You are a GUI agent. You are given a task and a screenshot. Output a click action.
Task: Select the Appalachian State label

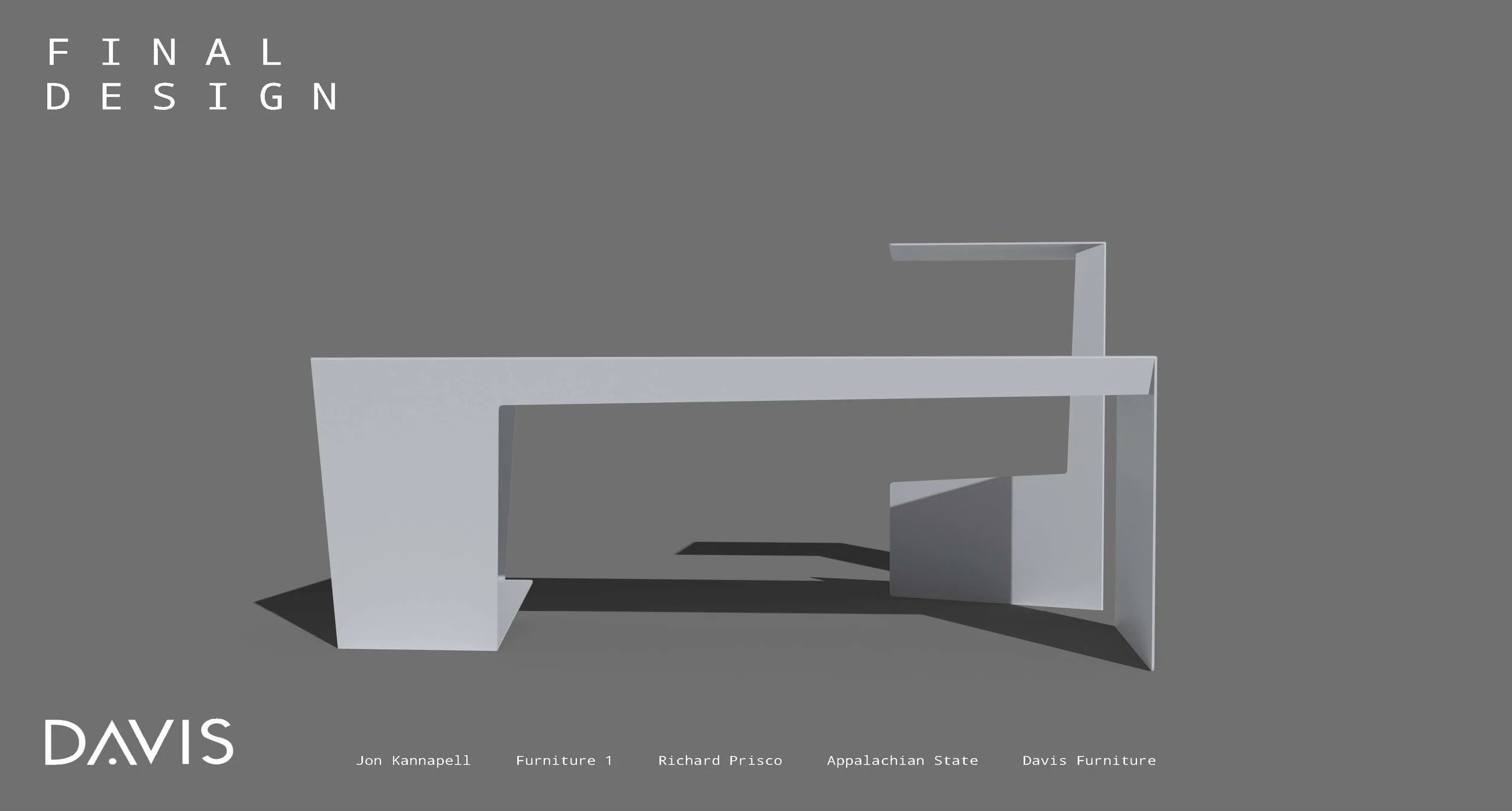902,760
